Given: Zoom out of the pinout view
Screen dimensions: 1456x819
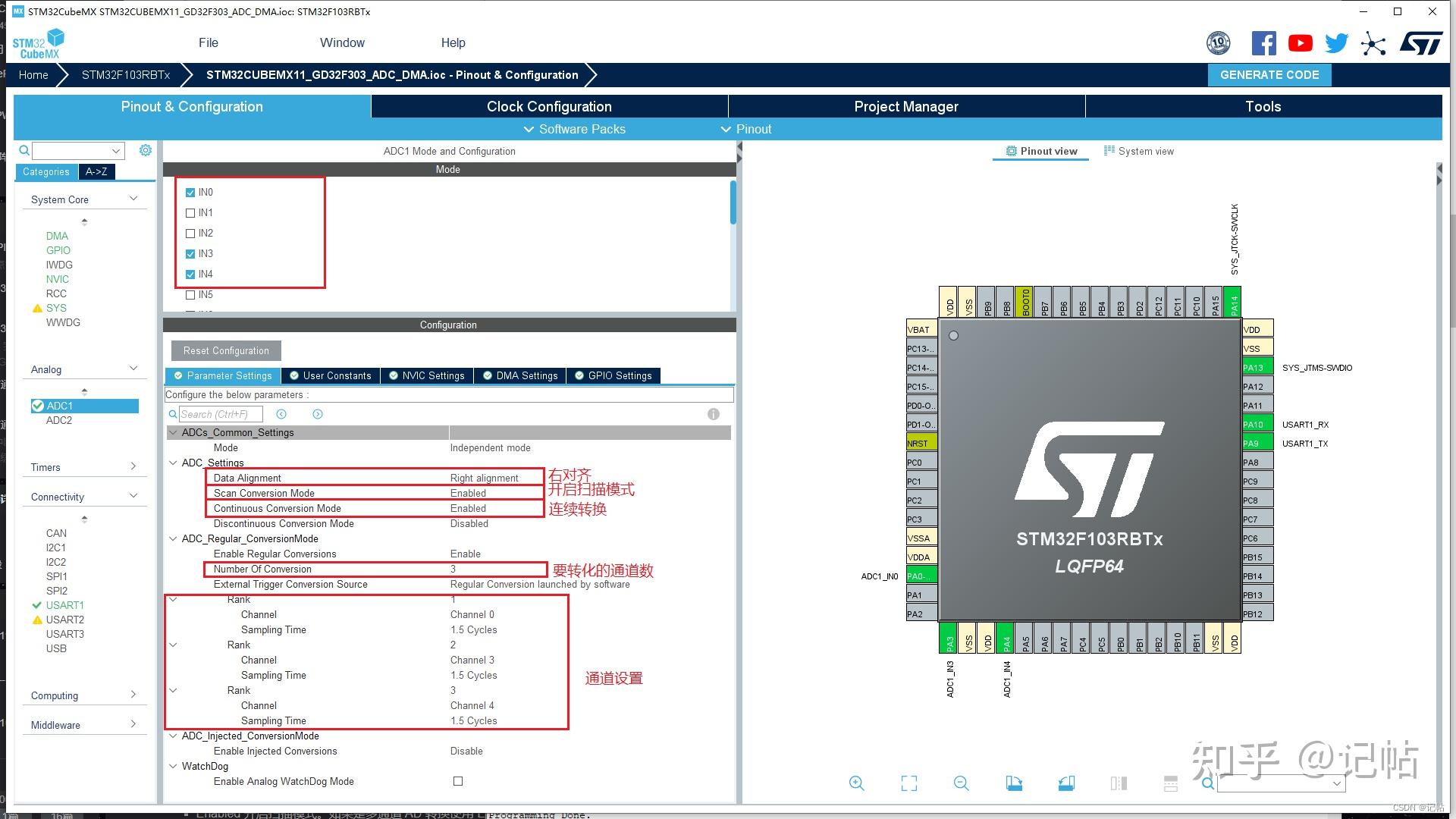Looking at the screenshot, I should (x=962, y=783).
